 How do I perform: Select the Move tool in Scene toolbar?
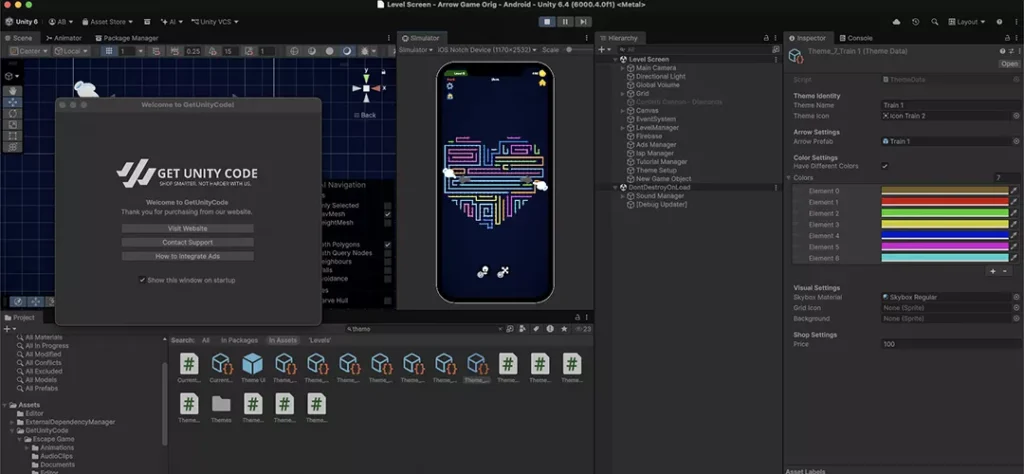tap(13, 102)
